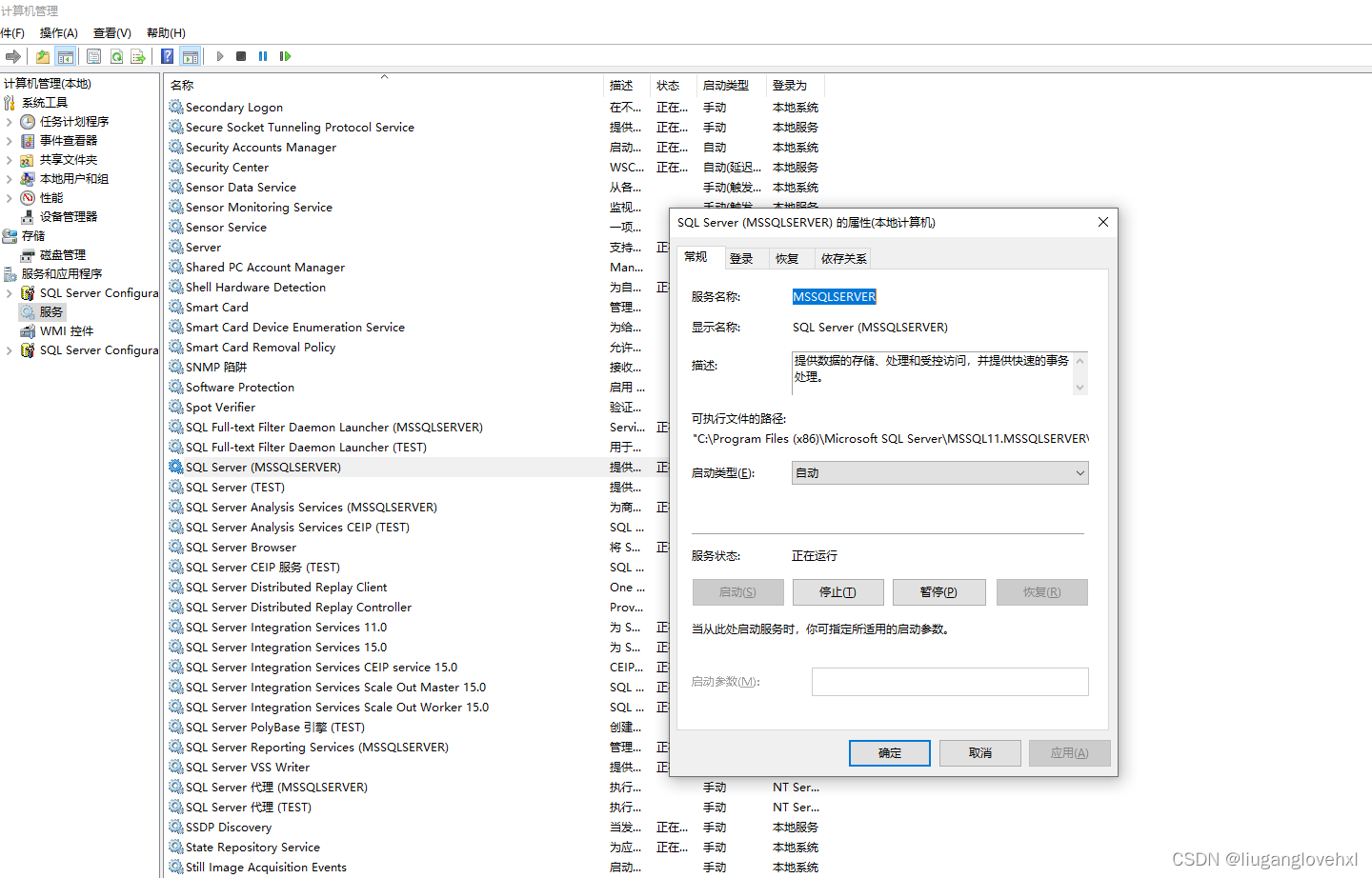Open 磁盘管理 in the tree
1372x878 pixels.
pyautogui.click(x=62, y=255)
